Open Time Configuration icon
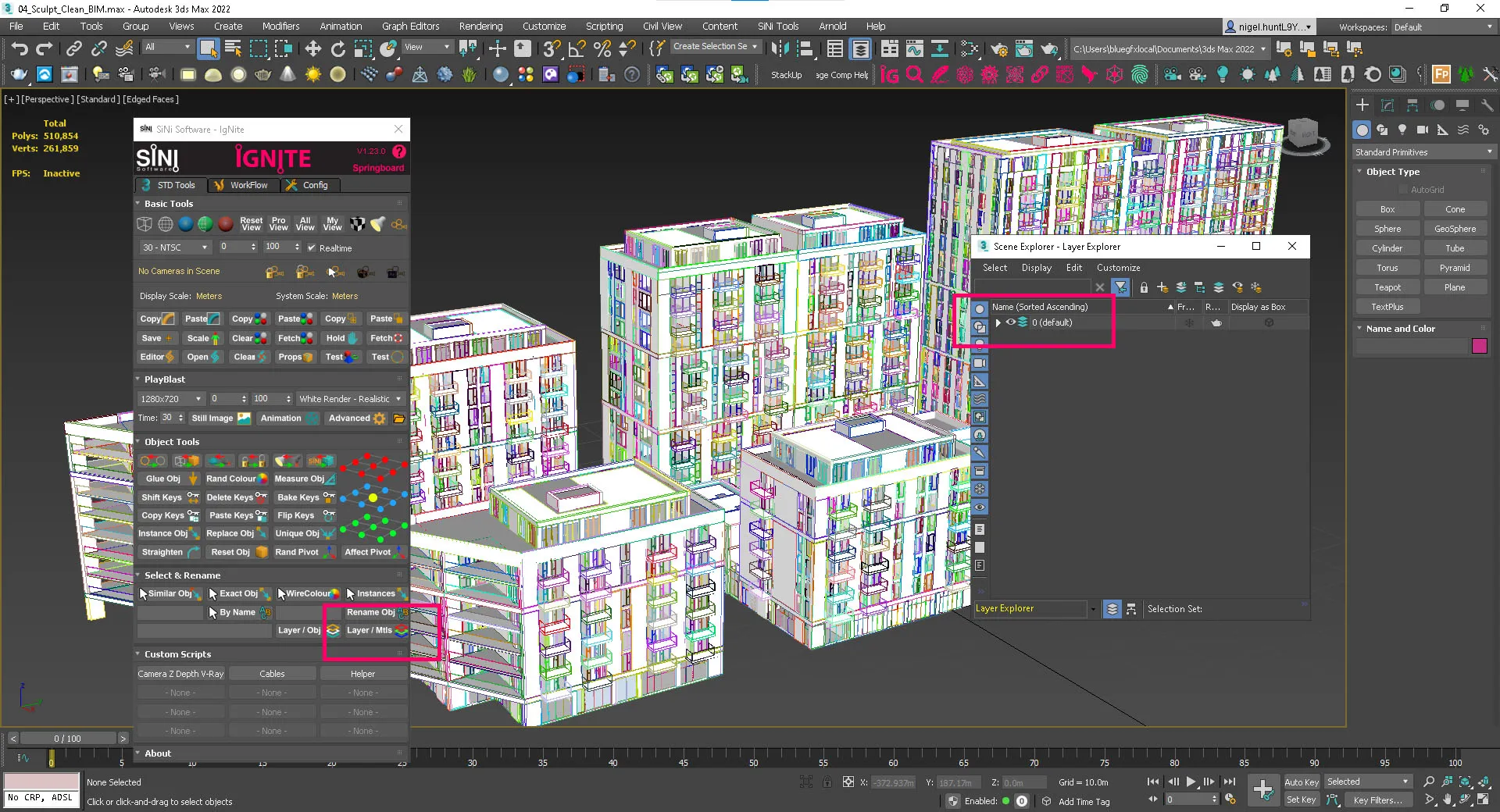 click(x=1230, y=800)
